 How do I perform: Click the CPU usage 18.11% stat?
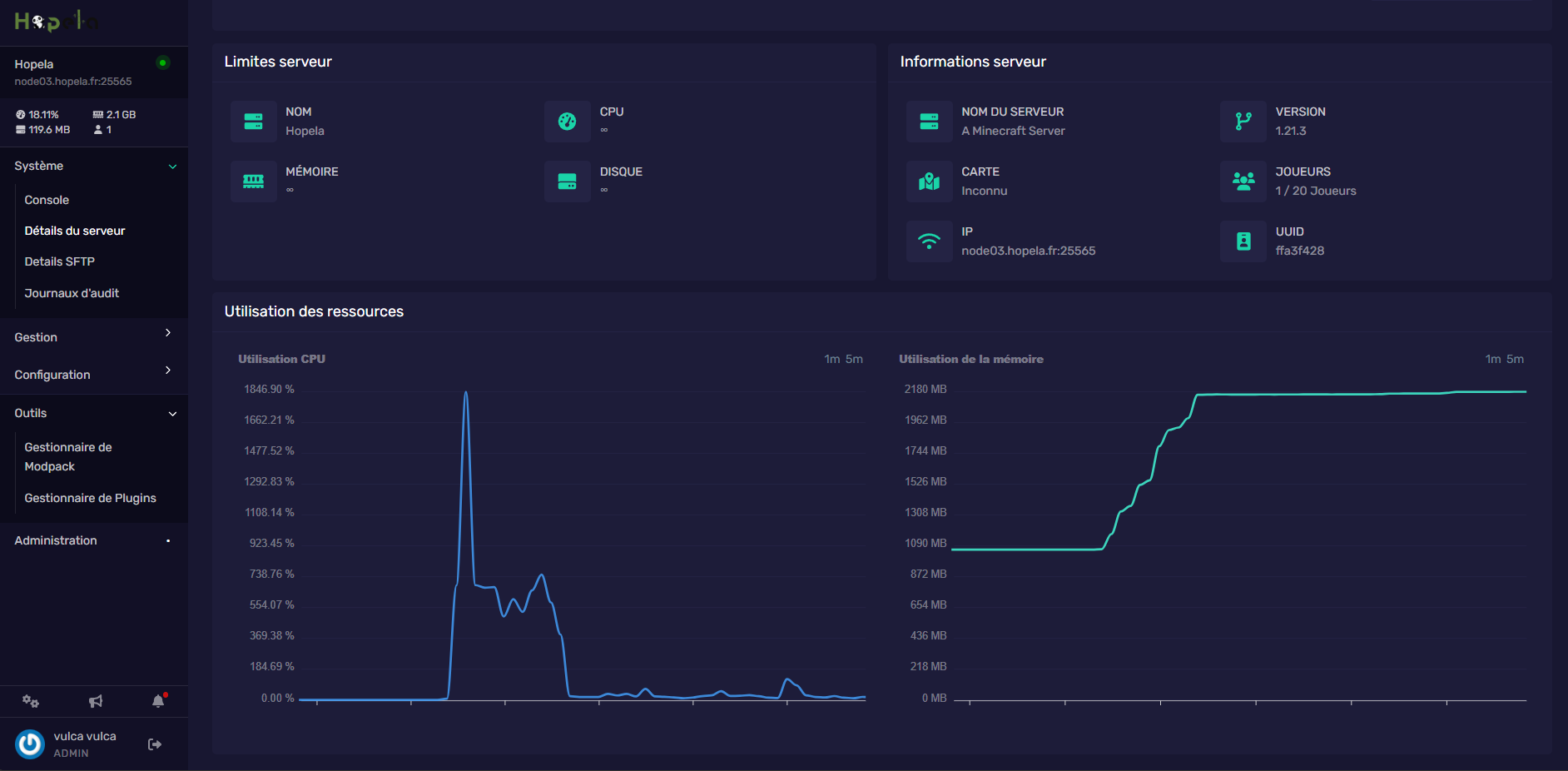pyautogui.click(x=37, y=115)
